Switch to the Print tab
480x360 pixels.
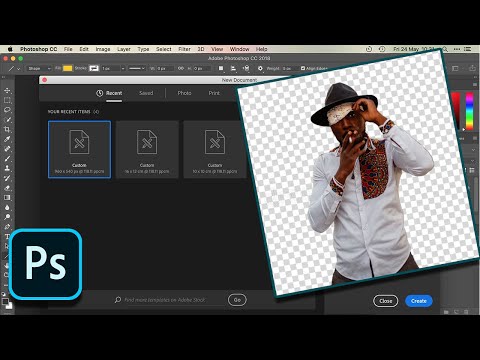[214, 93]
